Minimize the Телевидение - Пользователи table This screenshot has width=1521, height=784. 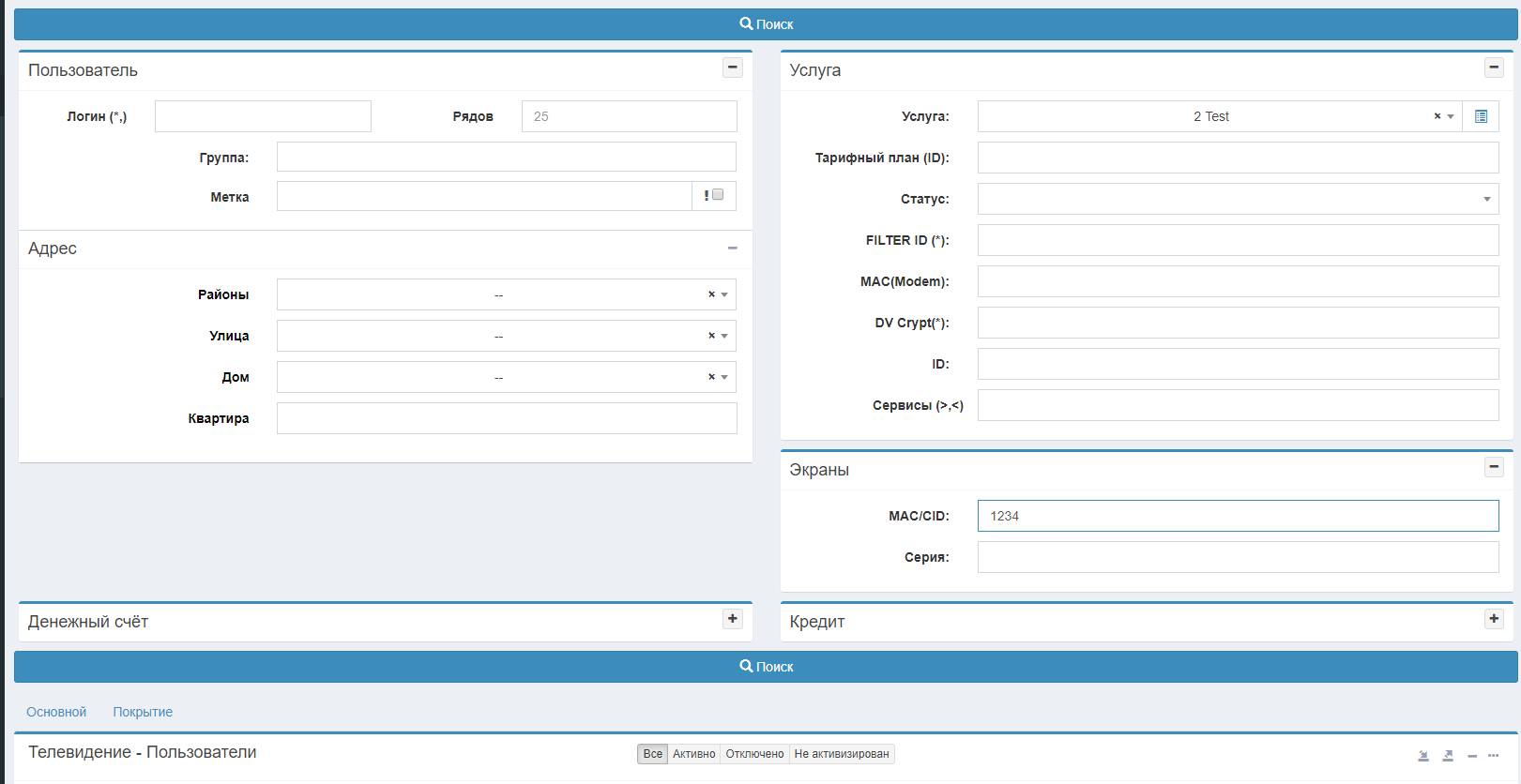tap(1472, 756)
